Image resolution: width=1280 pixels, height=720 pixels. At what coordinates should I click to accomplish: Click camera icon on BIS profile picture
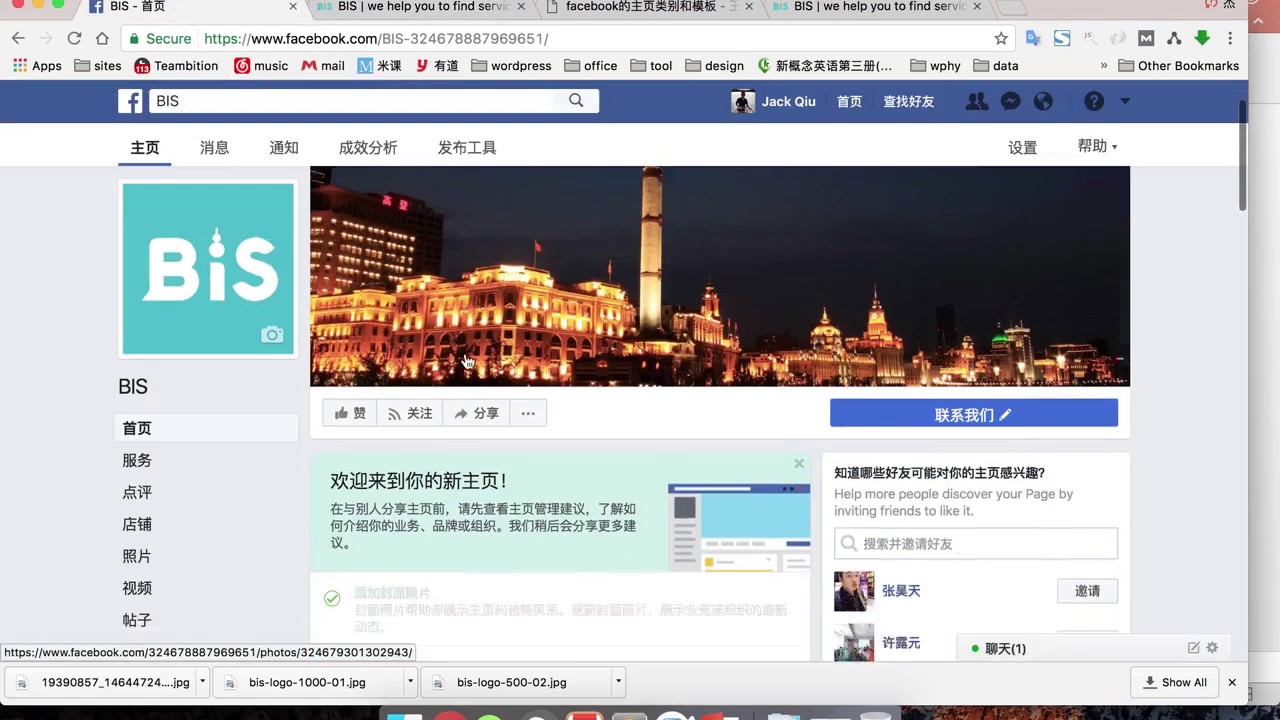(272, 335)
